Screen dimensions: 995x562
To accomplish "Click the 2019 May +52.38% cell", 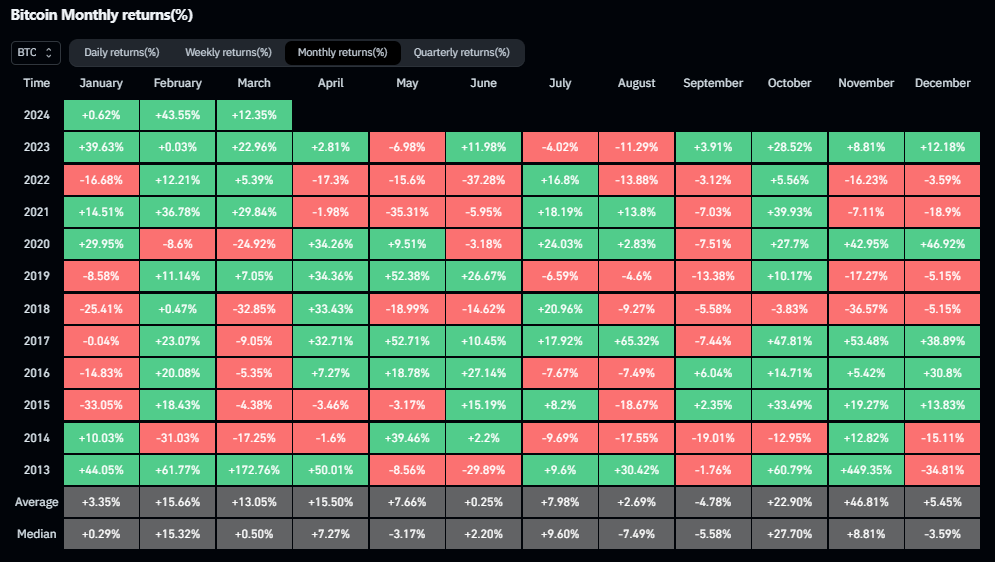I will pos(407,276).
